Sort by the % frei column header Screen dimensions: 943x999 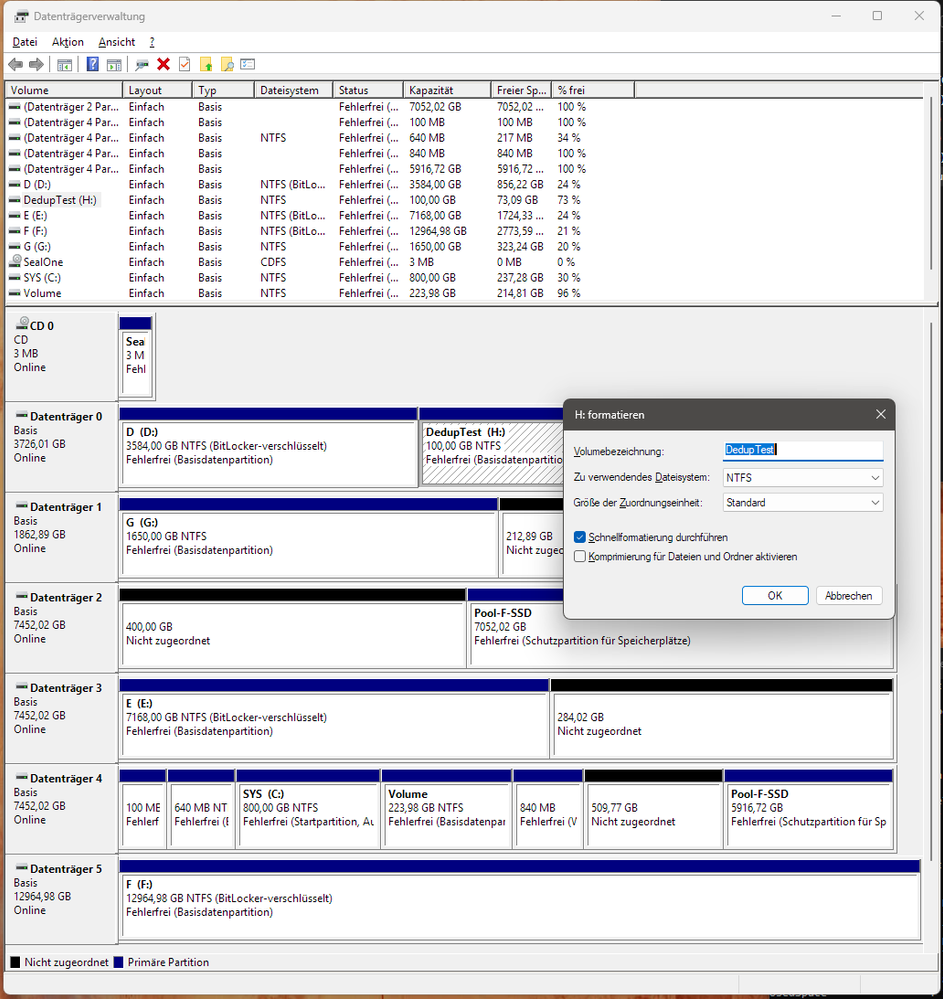coord(593,90)
